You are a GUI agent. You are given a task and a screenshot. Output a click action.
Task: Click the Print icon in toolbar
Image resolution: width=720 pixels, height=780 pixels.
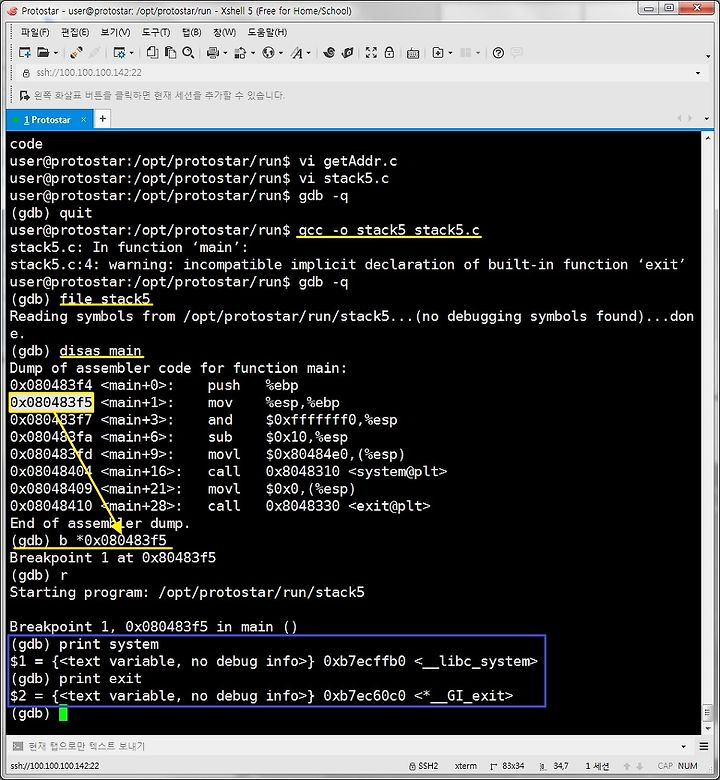[x=213, y=52]
